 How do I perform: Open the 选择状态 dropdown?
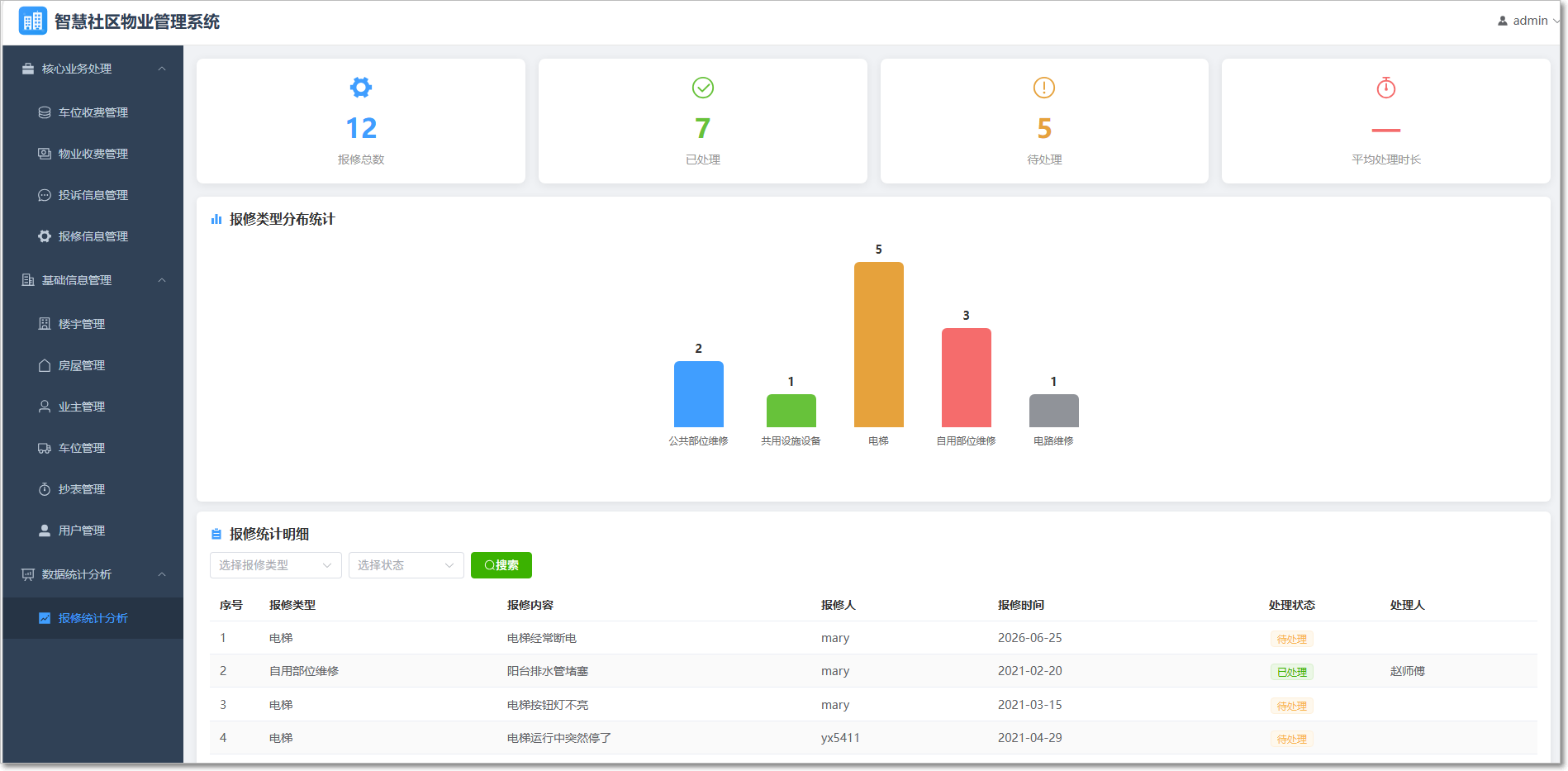pyautogui.click(x=406, y=565)
